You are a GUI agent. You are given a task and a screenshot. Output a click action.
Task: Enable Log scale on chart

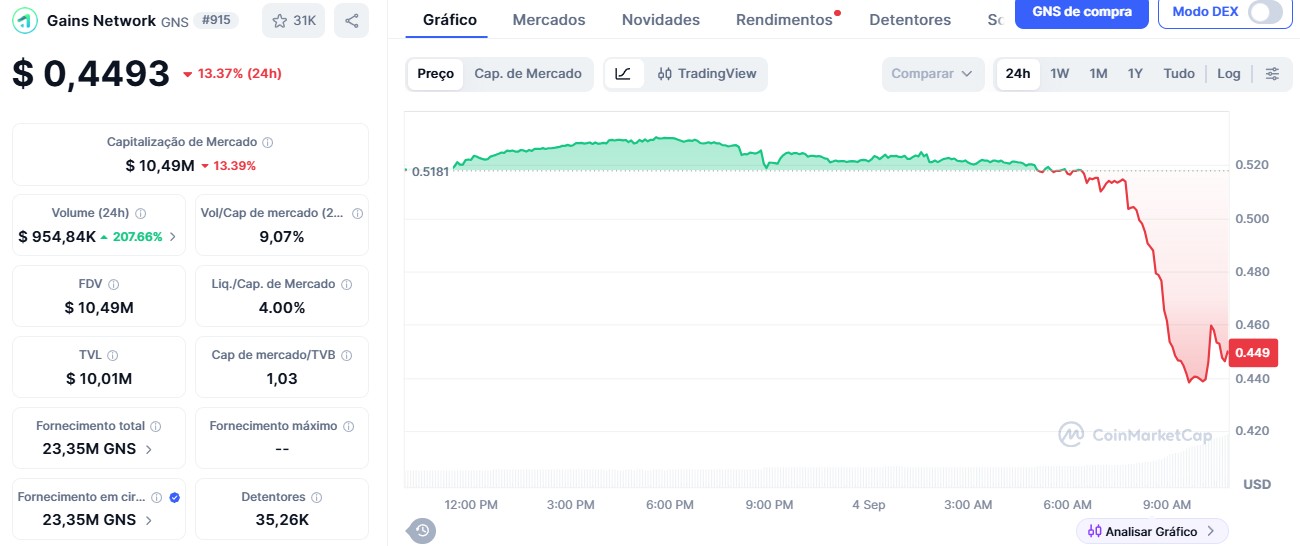pos(1229,74)
